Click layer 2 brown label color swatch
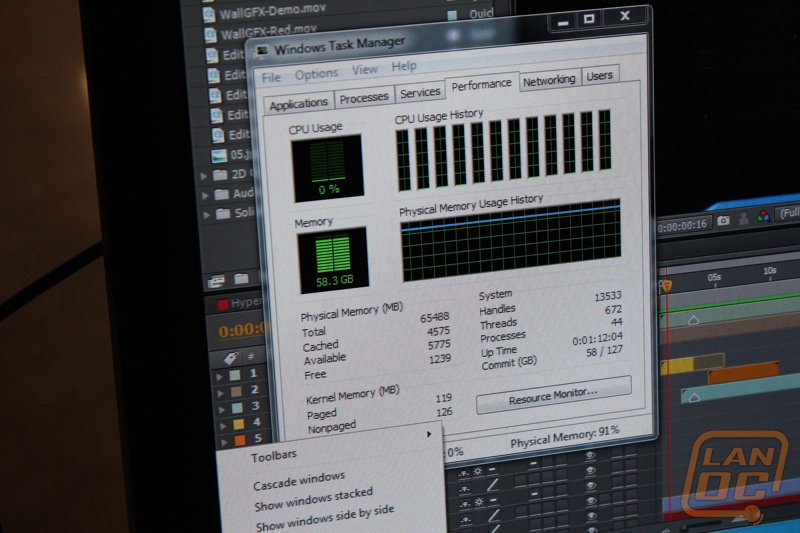The image size is (800, 533). point(236,392)
